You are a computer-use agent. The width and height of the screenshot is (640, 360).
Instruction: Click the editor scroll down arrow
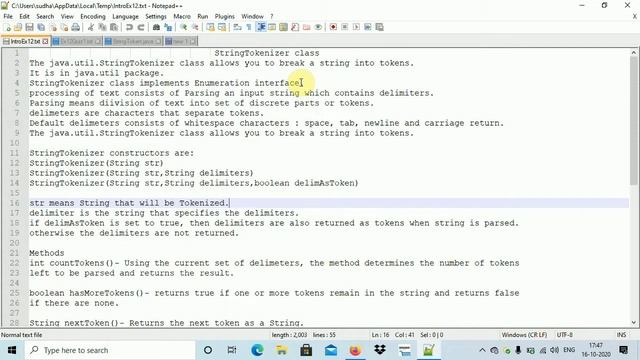click(633, 323)
